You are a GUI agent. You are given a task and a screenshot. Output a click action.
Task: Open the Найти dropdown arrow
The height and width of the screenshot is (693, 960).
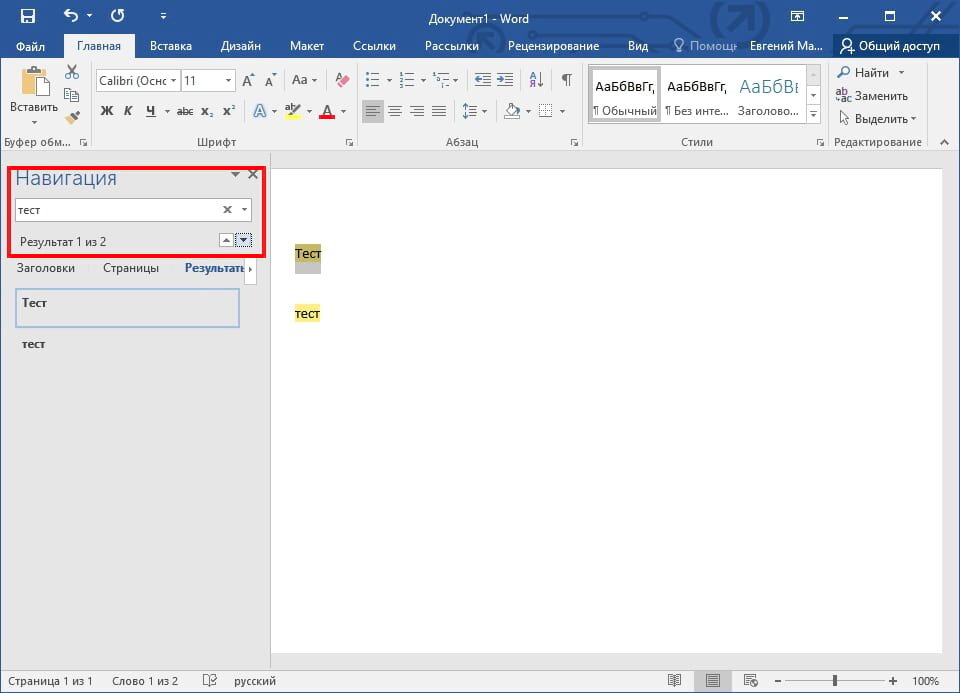tap(901, 72)
